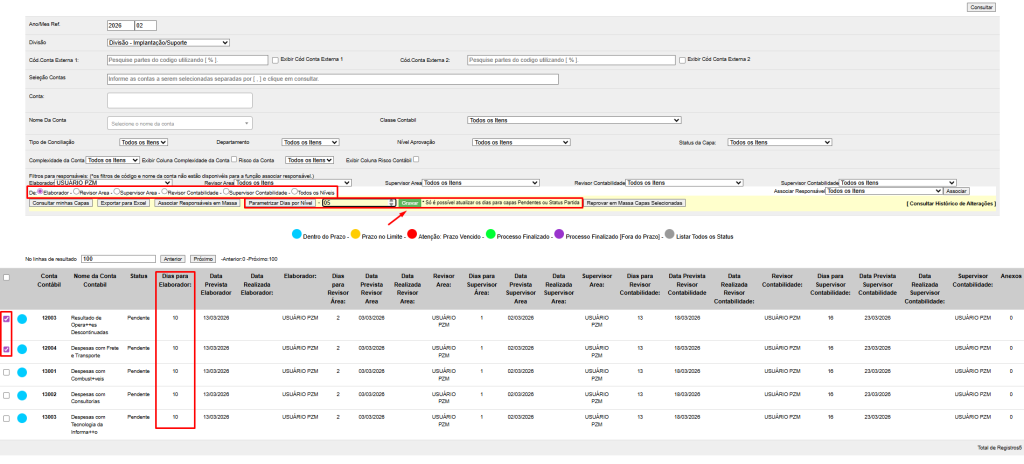Select the 'Todos os Níveis' radio button
The height and width of the screenshot is (464, 1024).
(x=293, y=191)
